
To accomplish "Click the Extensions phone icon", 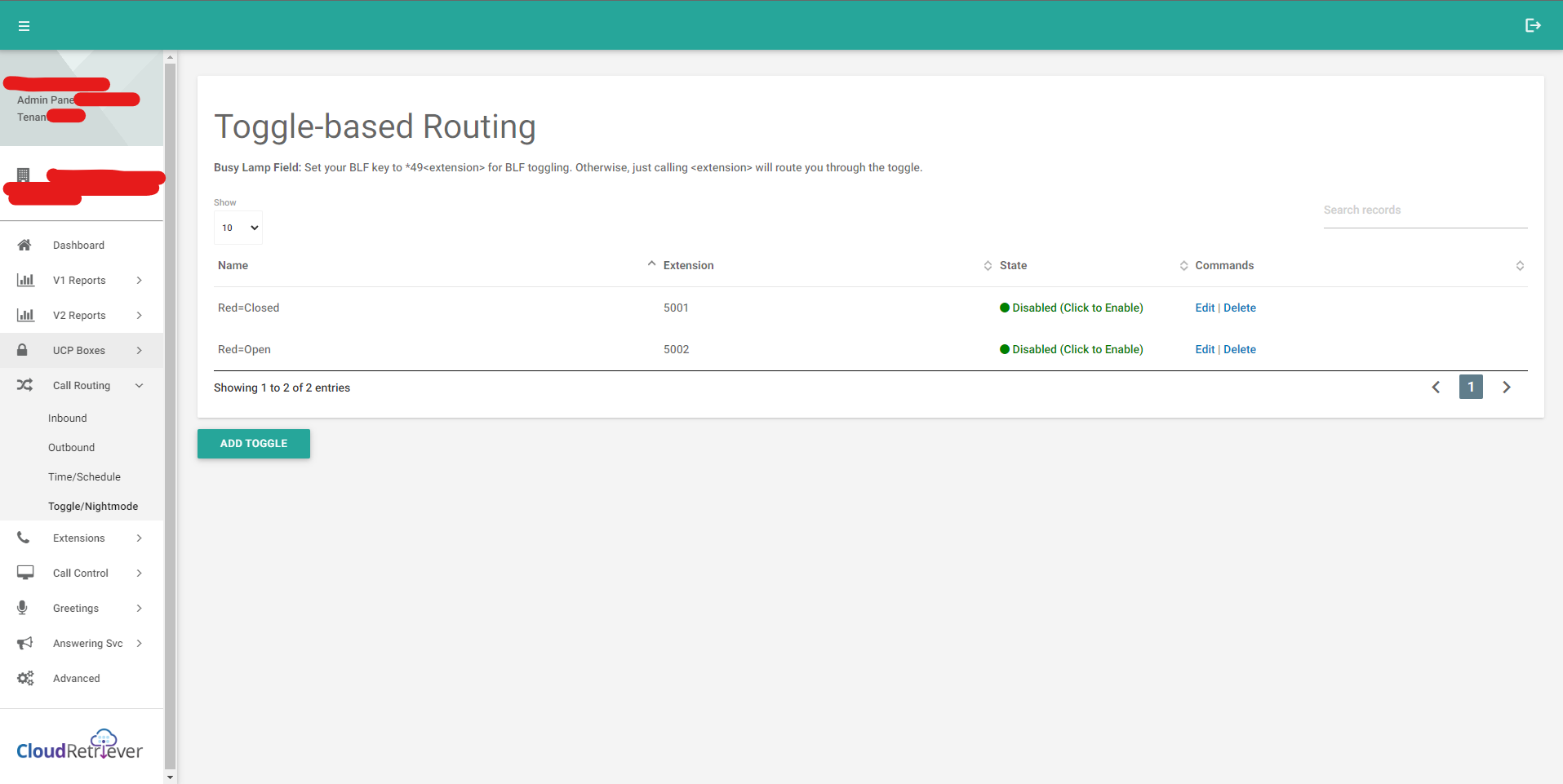I will [23, 538].
